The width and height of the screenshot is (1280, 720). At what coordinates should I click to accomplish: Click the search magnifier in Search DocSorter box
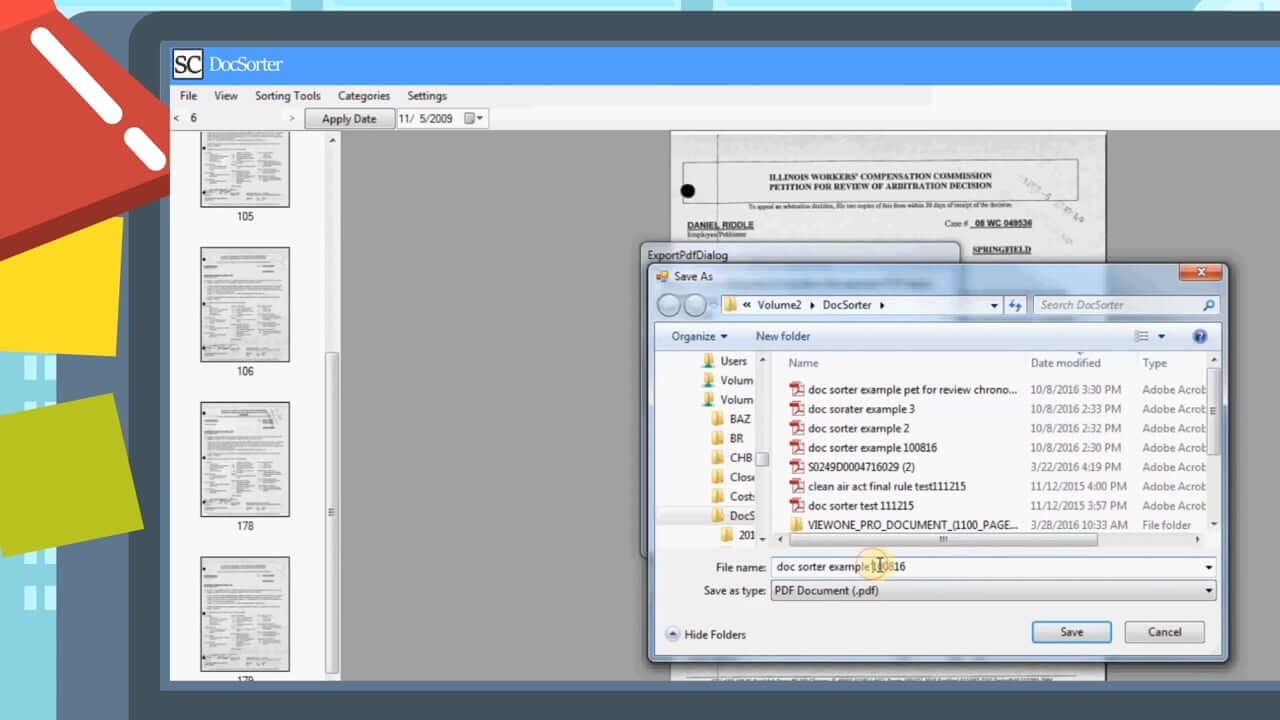[1209, 305]
